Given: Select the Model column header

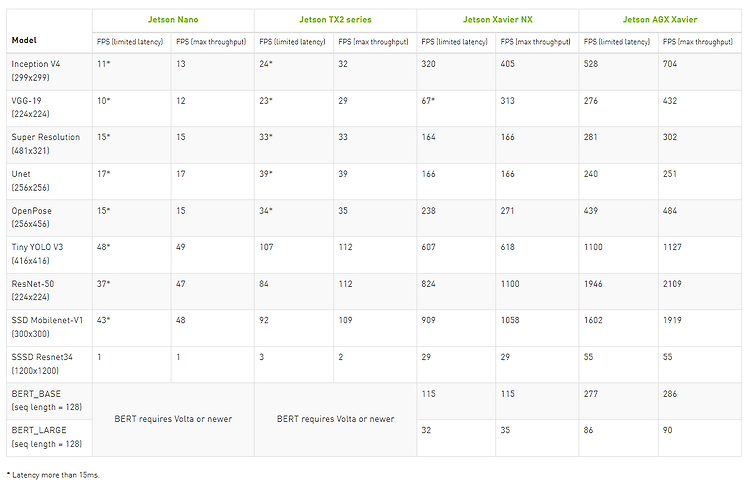Looking at the screenshot, I should point(24,40).
